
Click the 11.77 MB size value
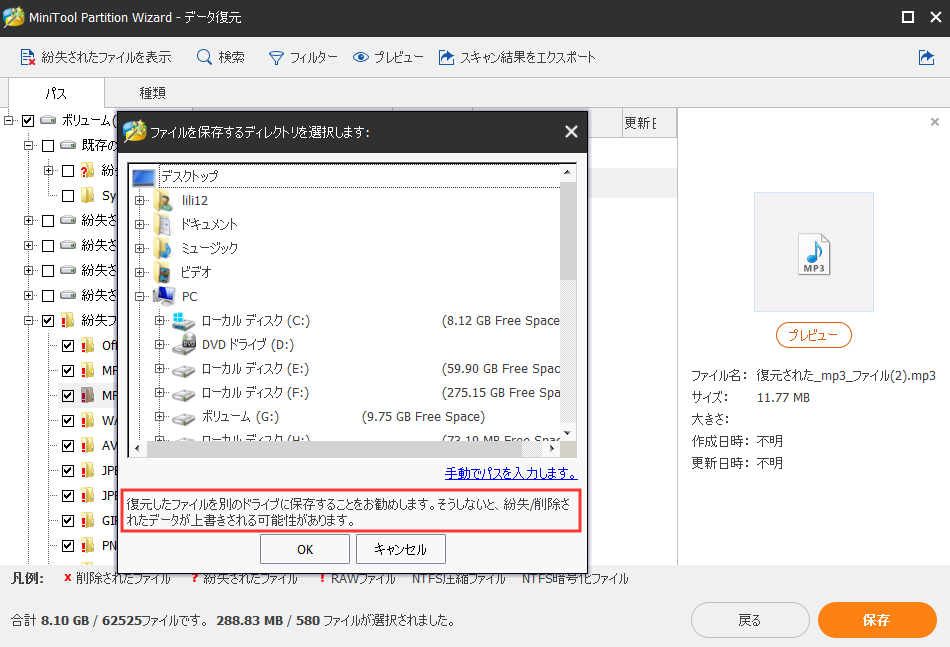coord(783,398)
